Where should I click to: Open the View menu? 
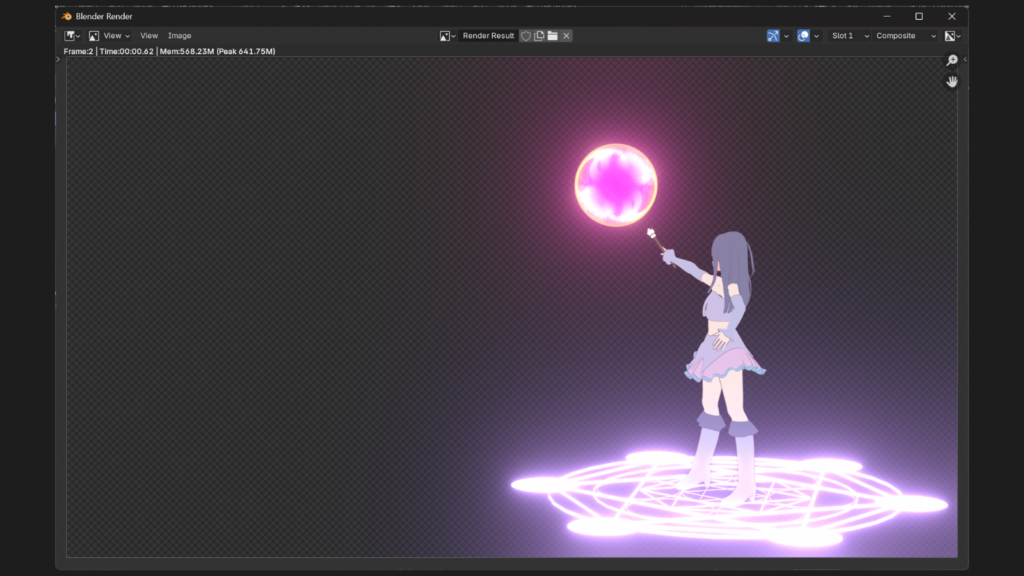coord(149,36)
